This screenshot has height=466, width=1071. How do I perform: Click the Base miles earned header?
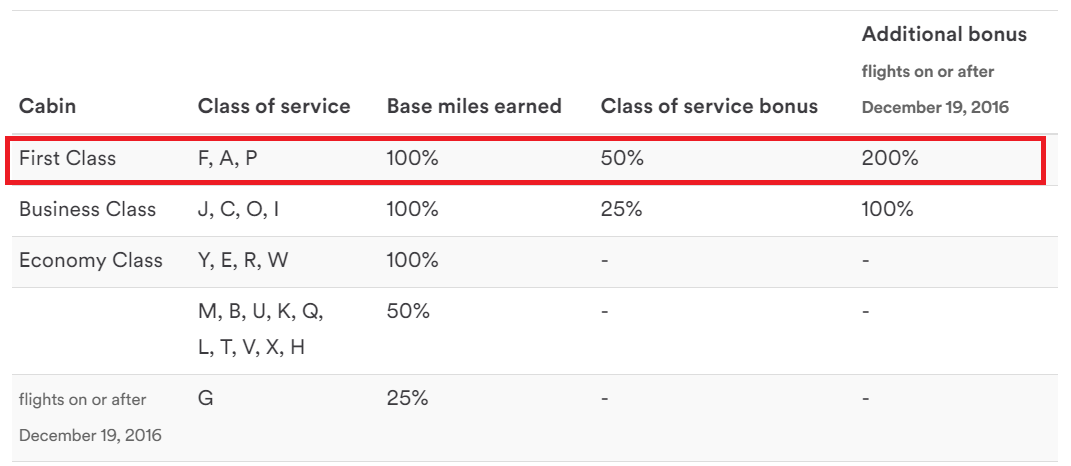click(474, 106)
